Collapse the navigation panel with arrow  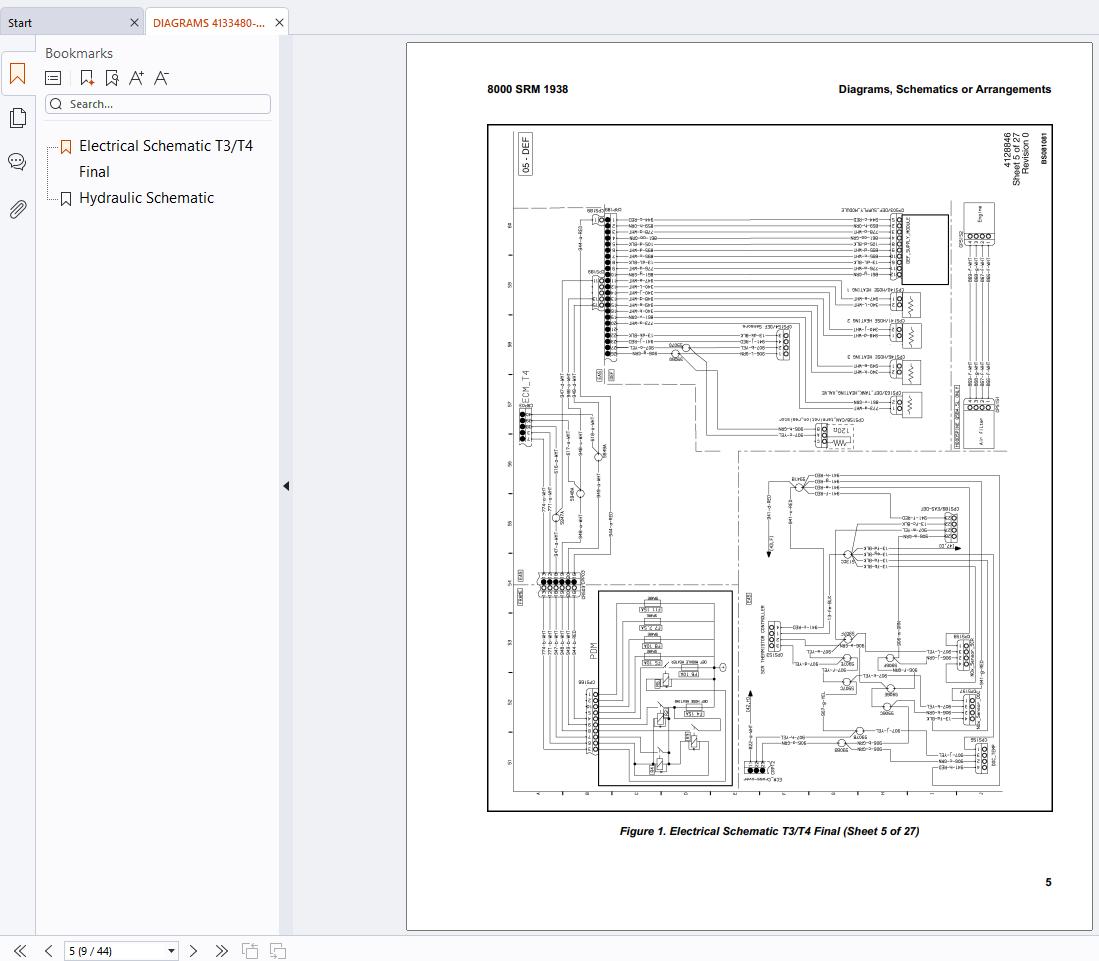tap(286, 486)
